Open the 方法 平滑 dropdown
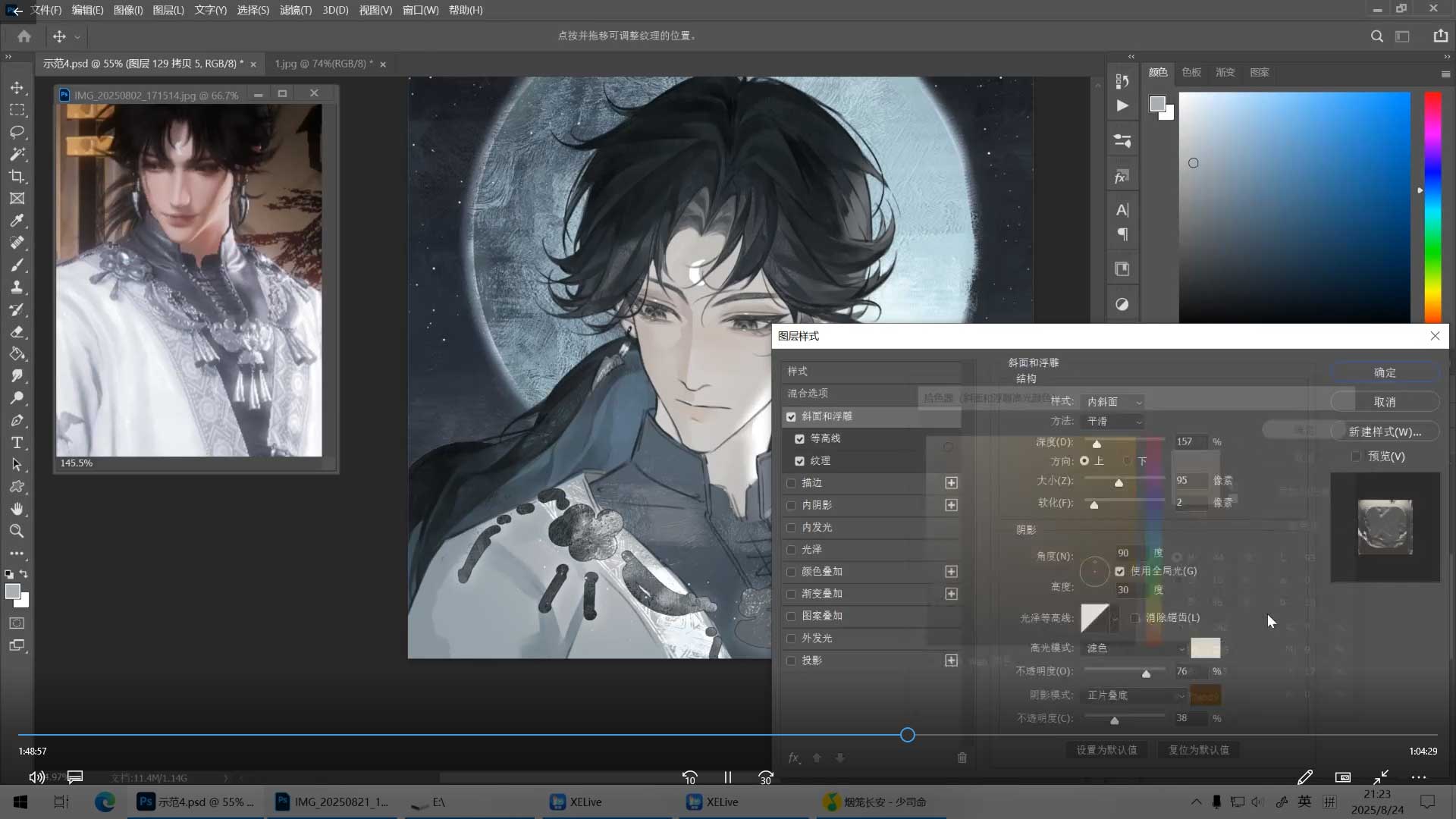The width and height of the screenshot is (1456, 819). point(1114,422)
